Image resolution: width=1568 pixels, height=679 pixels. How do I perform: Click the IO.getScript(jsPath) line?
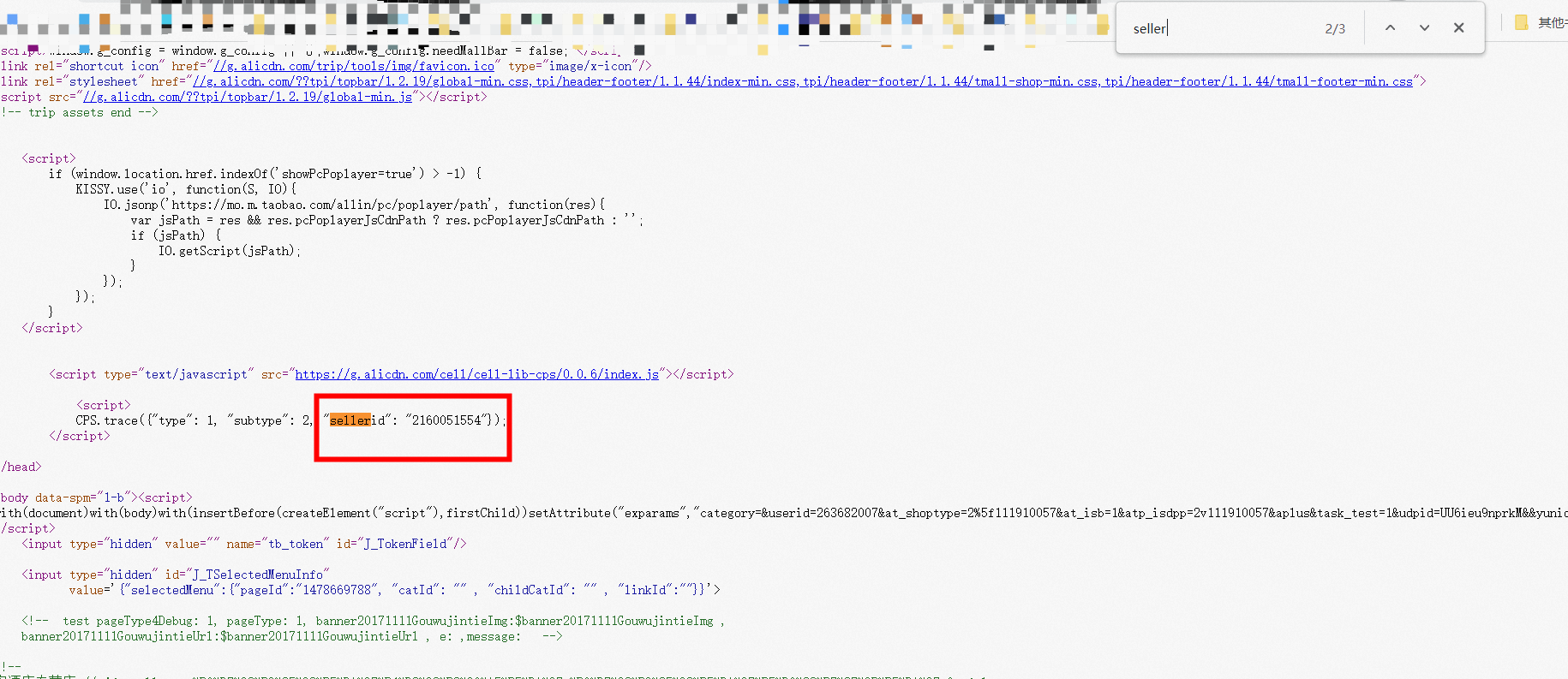[x=229, y=251]
